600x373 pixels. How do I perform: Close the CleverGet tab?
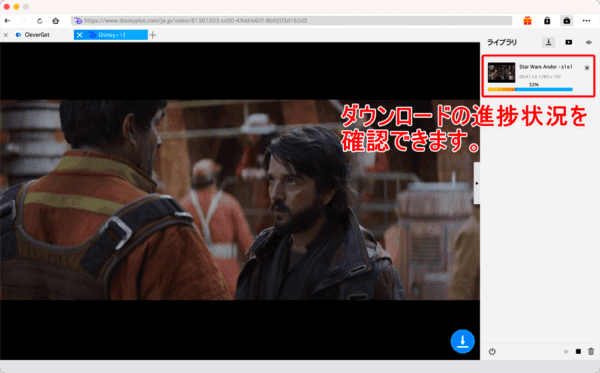coord(6,35)
